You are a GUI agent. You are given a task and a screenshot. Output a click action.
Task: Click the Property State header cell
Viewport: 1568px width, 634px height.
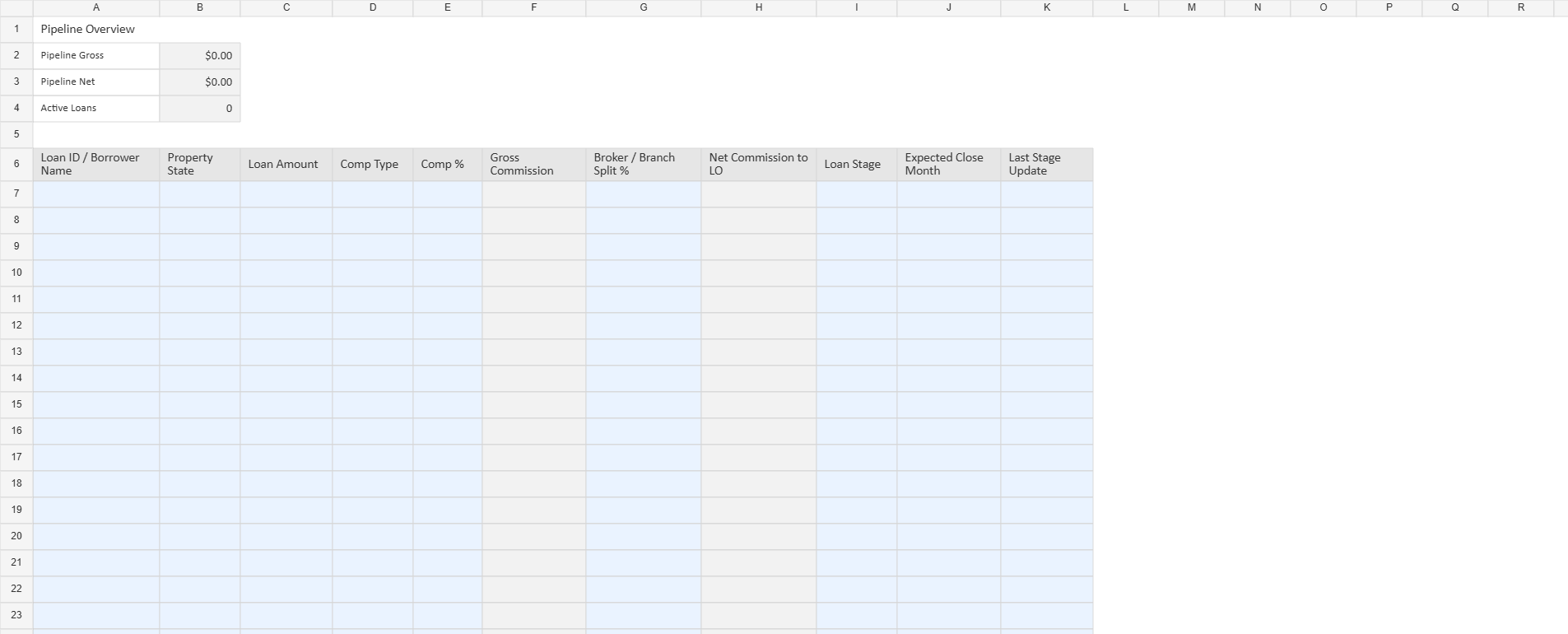click(200, 164)
